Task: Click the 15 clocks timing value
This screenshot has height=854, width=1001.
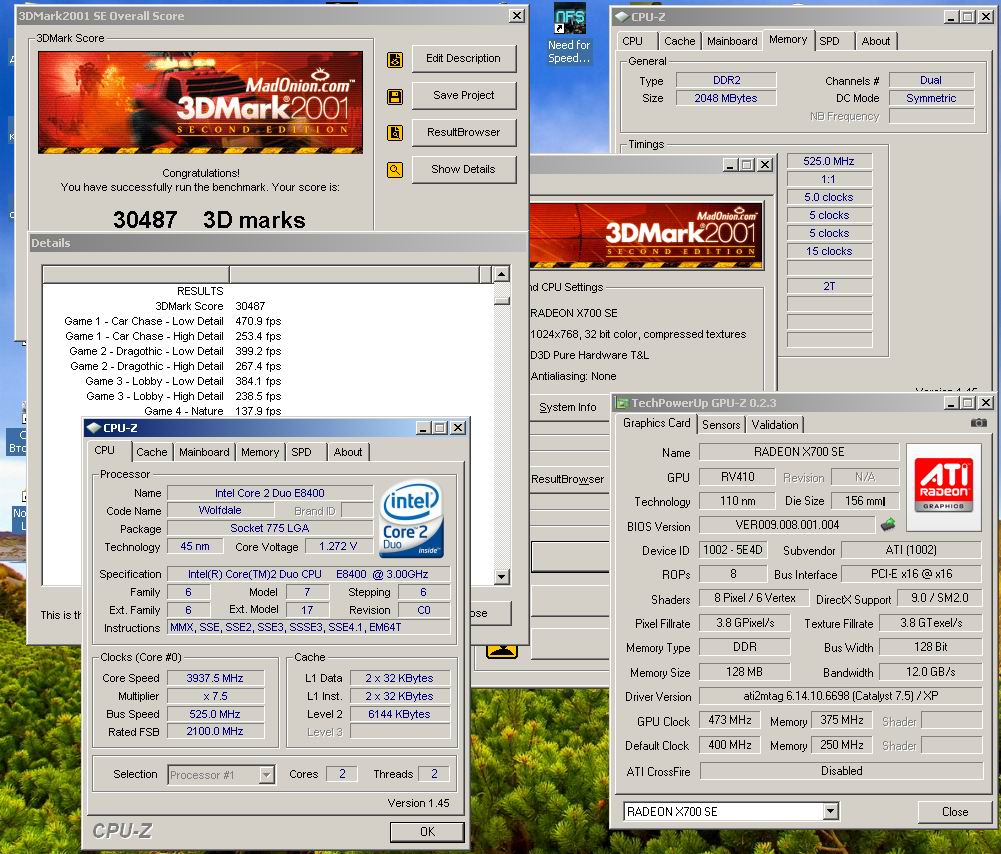Action: [x=829, y=251]
